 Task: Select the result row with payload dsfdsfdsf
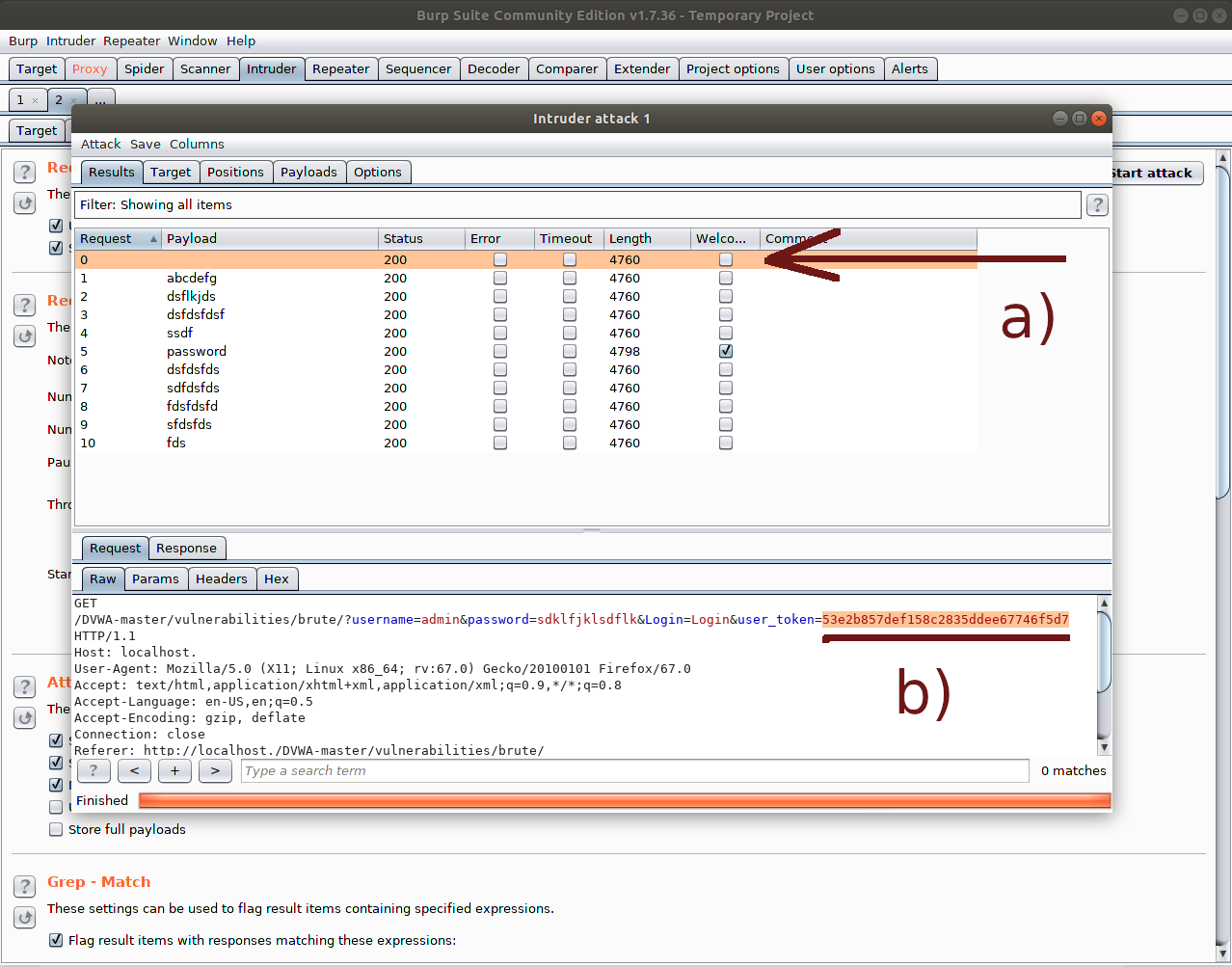[525, 314]
